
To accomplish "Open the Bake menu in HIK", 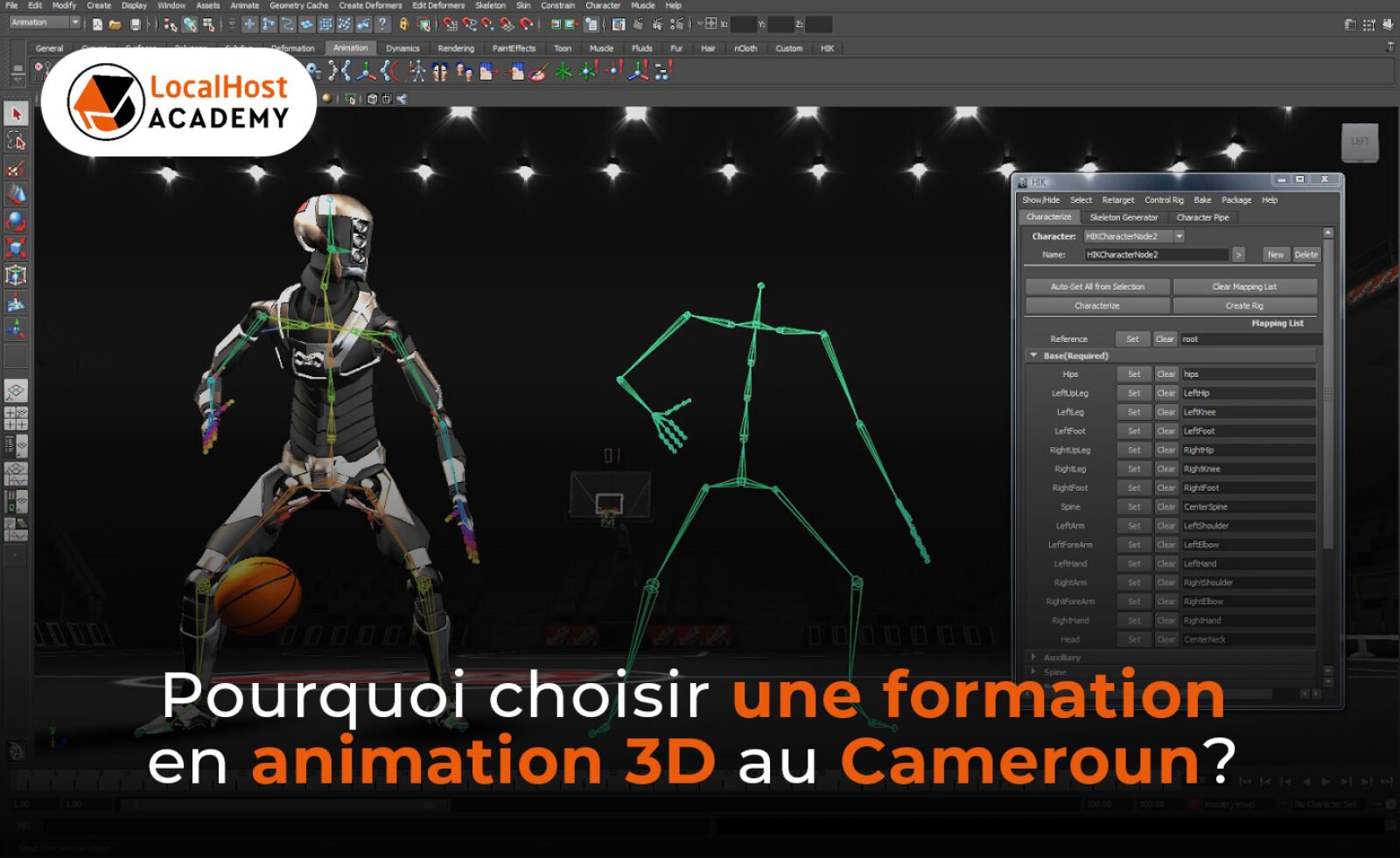I will pos(1202,200).
